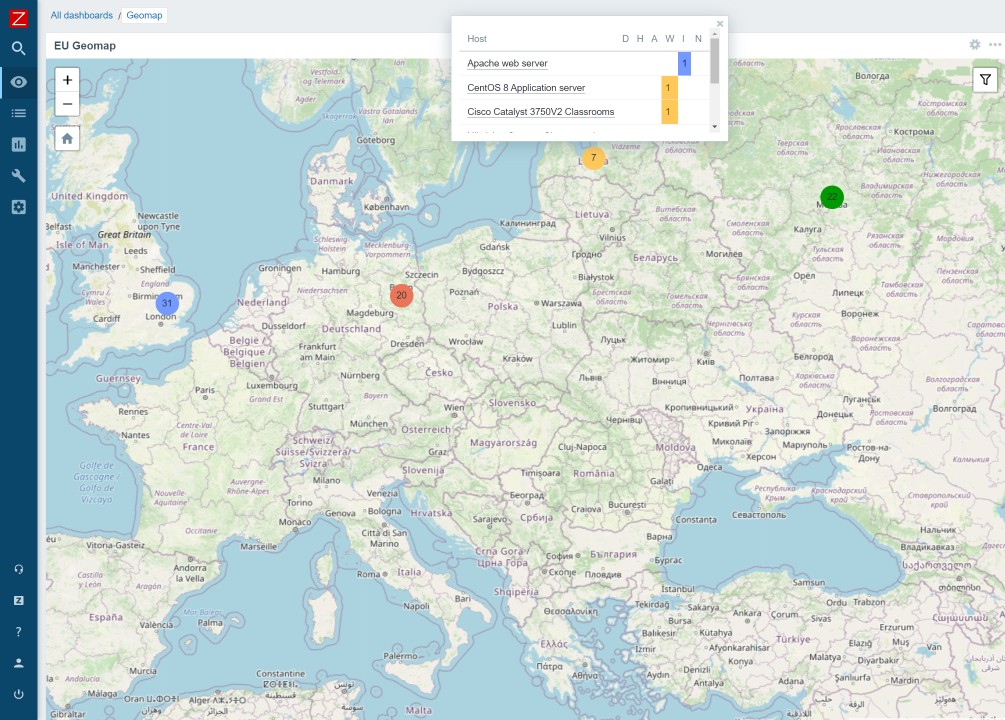Open the blue 31 cluster near London
This screenshot has height=720, width=1005.
click(x=167, y=303)
